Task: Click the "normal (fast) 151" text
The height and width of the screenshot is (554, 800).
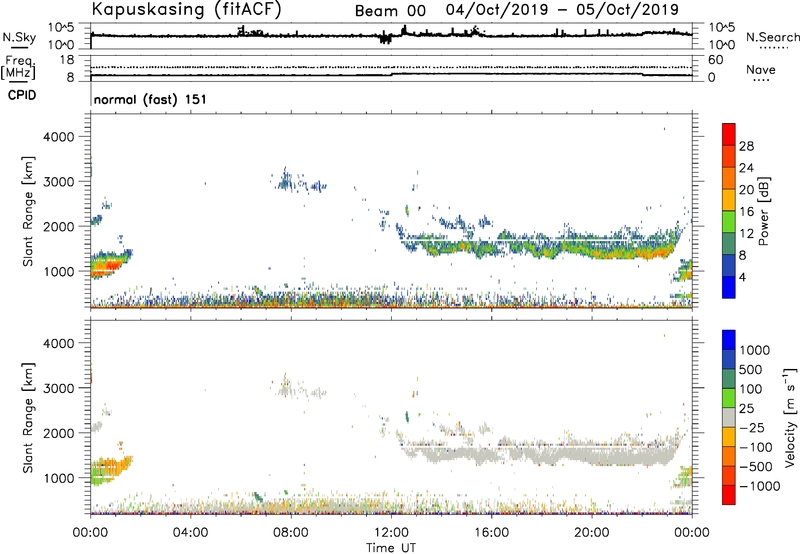Action: pos(150,99)
